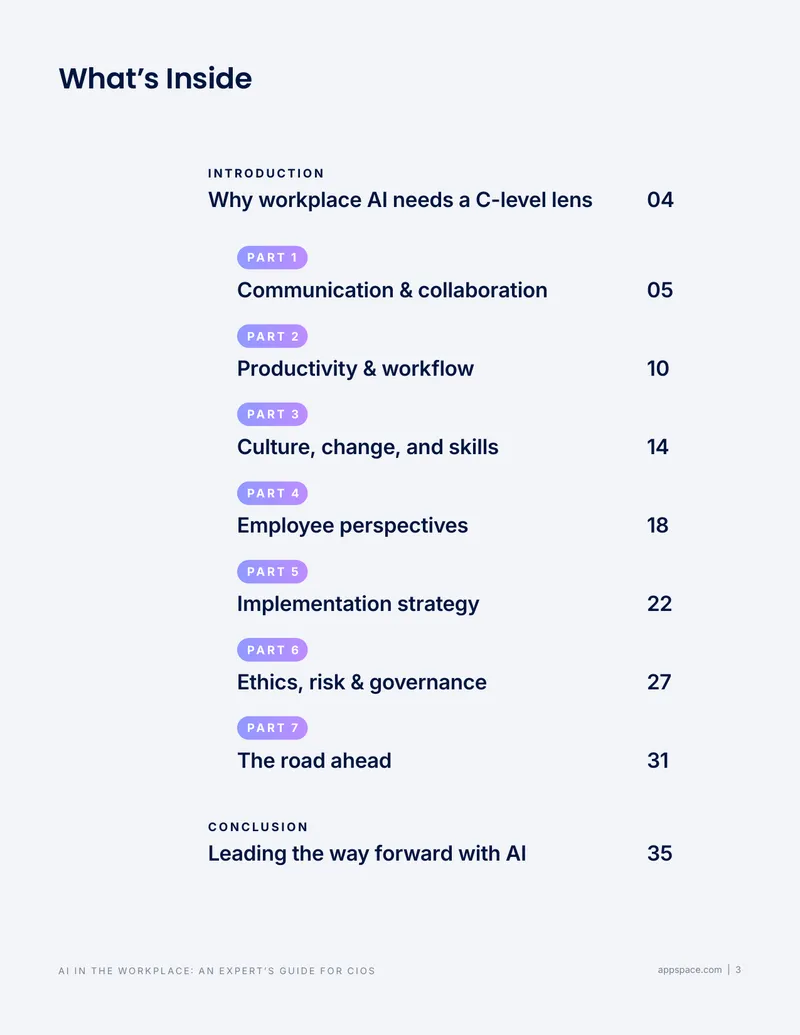Image resolution: width=800 pixels, height=1035 pixels.
Task: Click the PART 3 purple badge
Action: coord(272,415)
